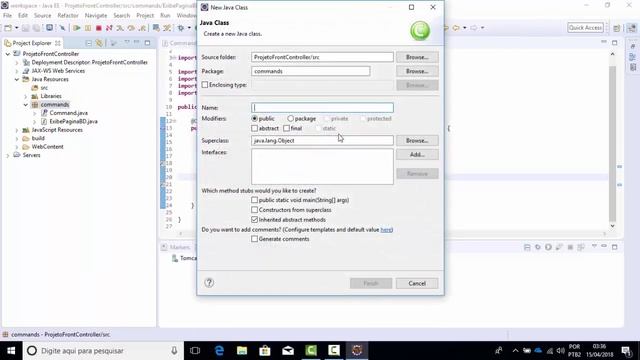Screen dimensions: 640x360
Task: Select Command.java in Project Explorer
Action: point(69,113)
